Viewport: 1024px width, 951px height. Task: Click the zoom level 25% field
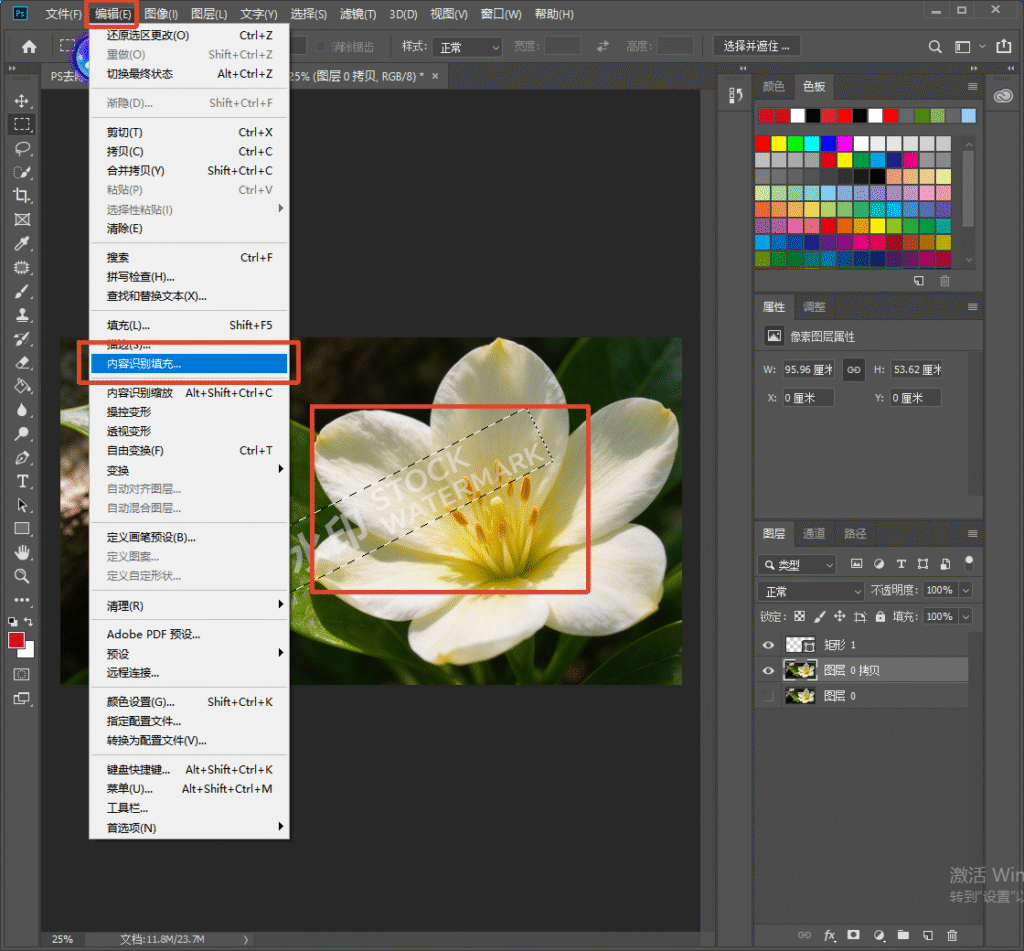tap(63, 939)
